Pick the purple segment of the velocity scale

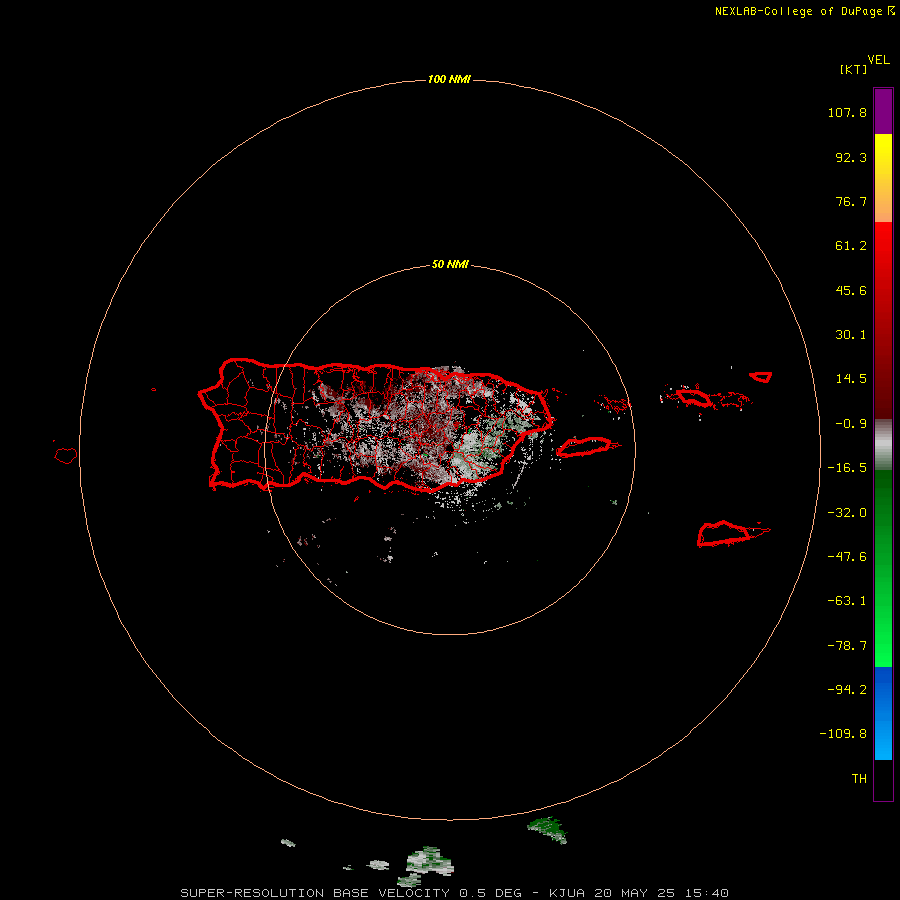883,111
